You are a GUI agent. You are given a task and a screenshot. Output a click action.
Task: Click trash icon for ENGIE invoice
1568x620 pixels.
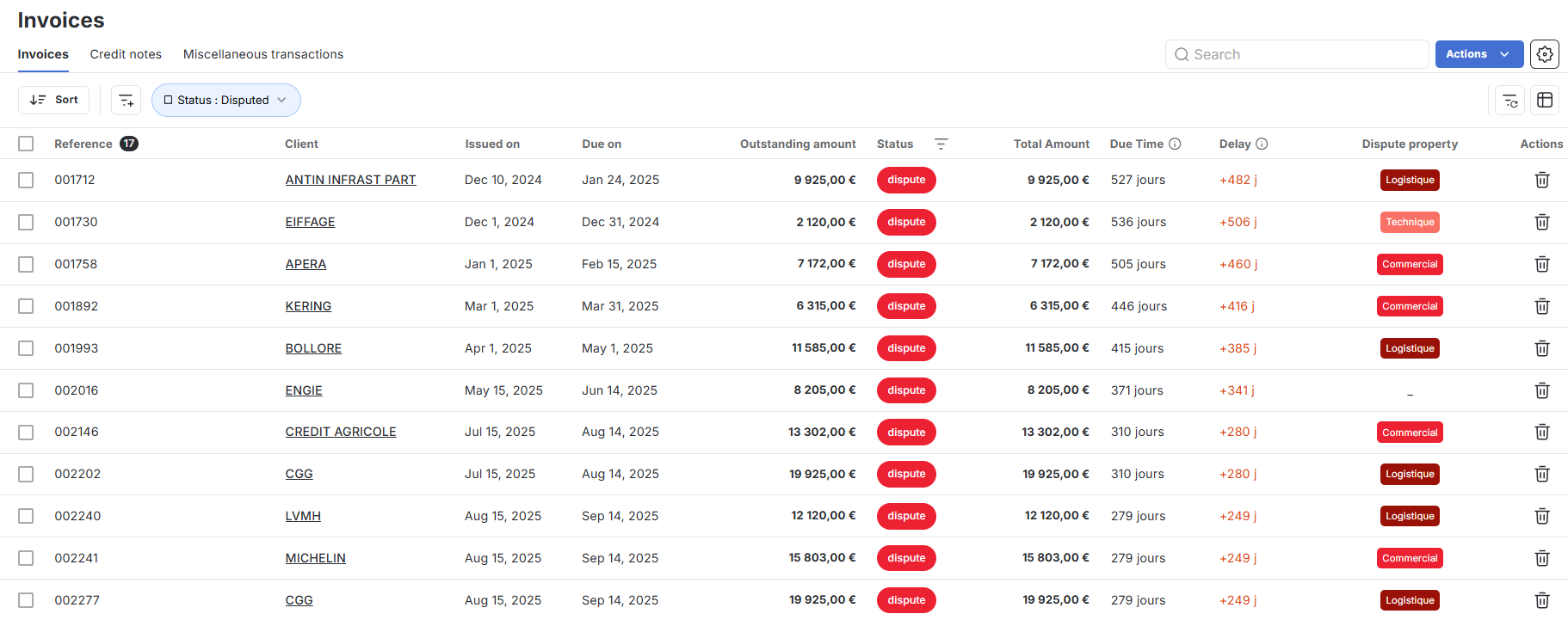(1542, 390)
